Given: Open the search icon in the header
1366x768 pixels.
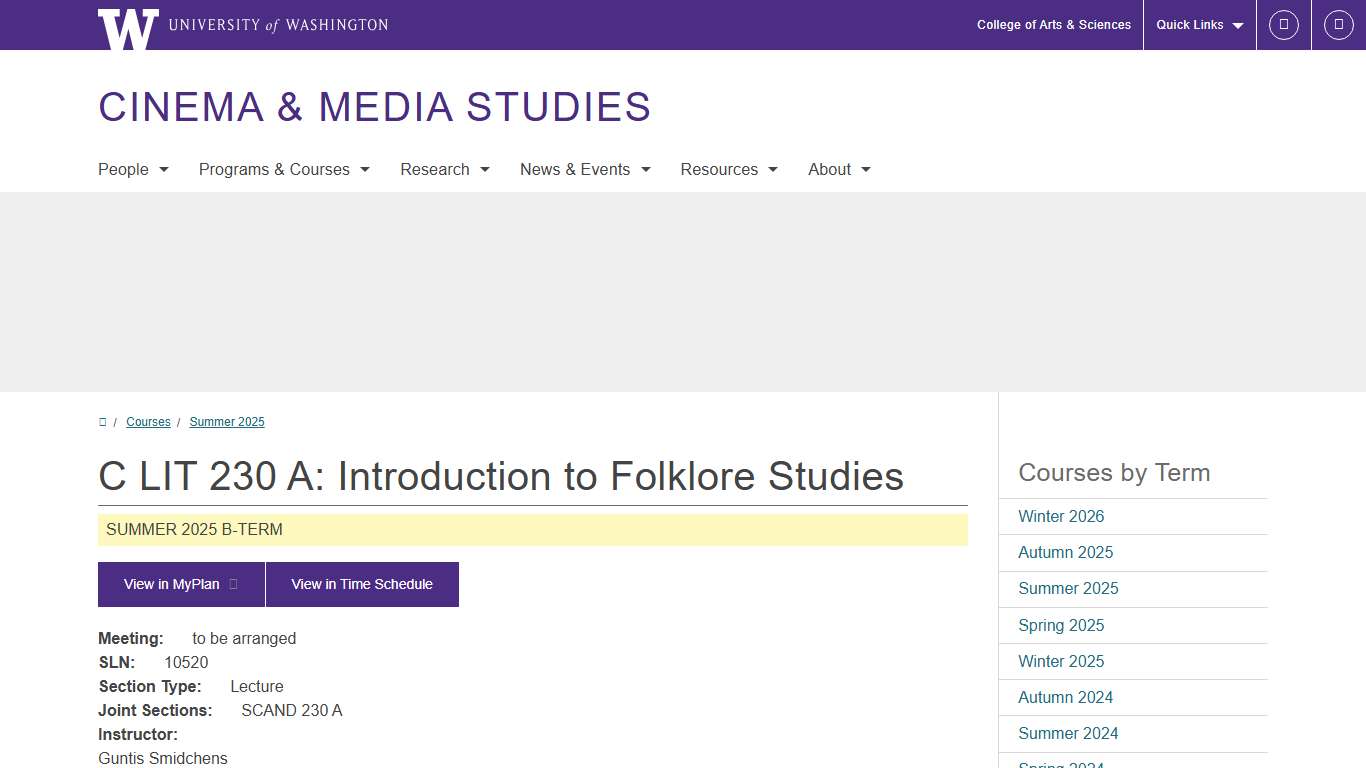Looking at the screenshot, I should coord(1284,24).
